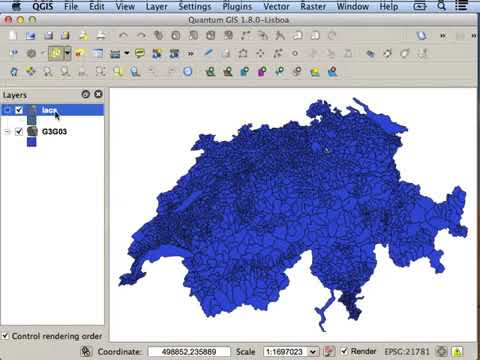
Task: Select the G3G03 layer name
Action: (54, 131)
